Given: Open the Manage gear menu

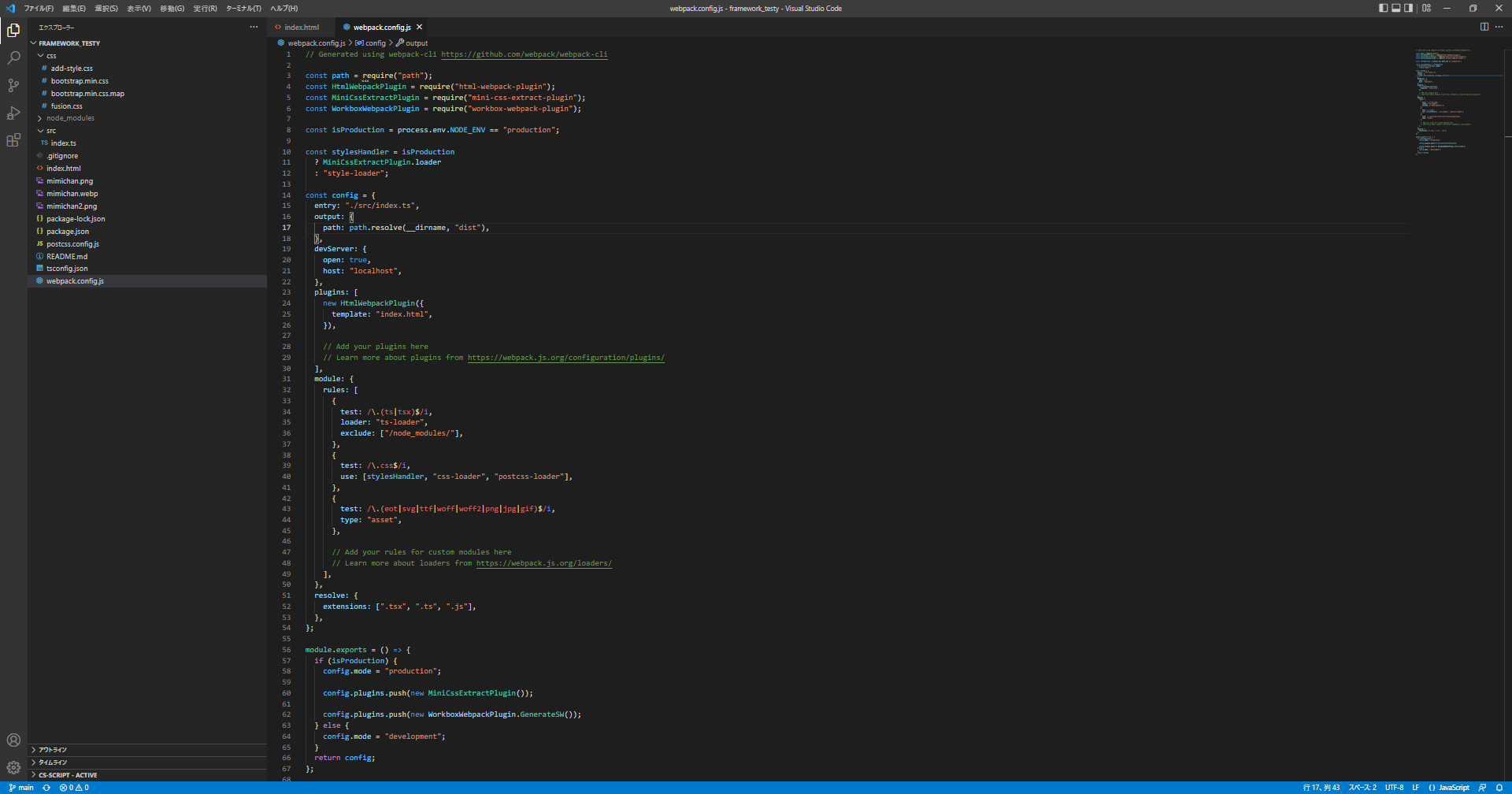Looking at the screenshot, I should click(x=13, y=767).
